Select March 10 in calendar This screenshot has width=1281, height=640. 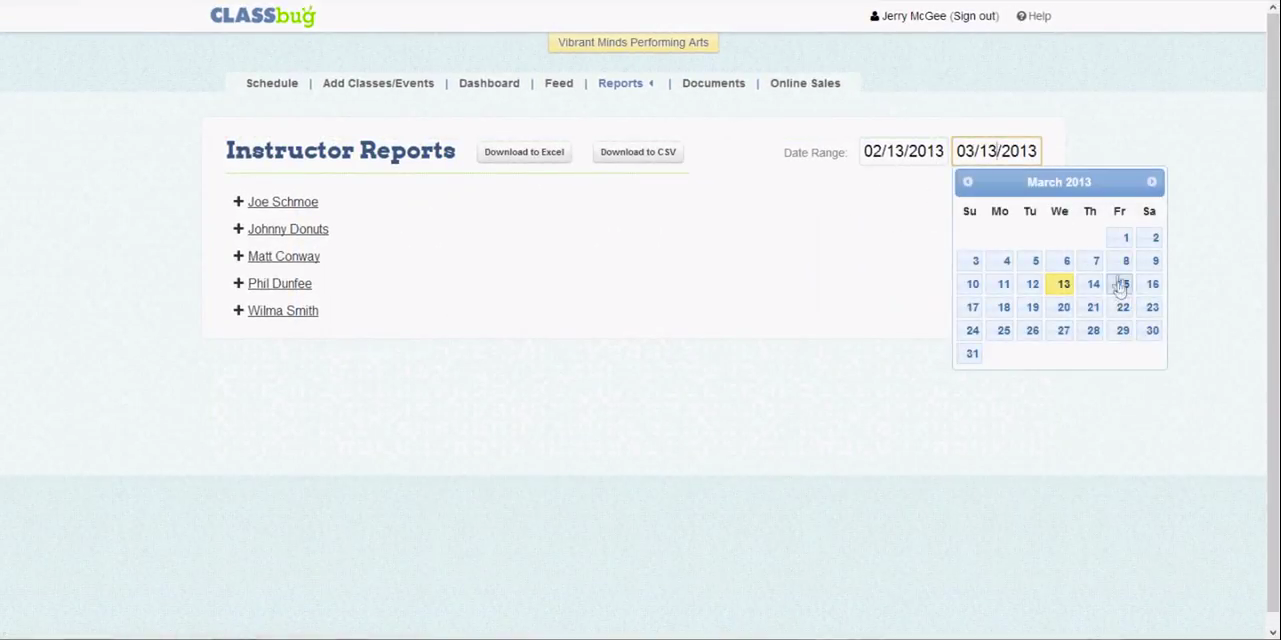970,284
